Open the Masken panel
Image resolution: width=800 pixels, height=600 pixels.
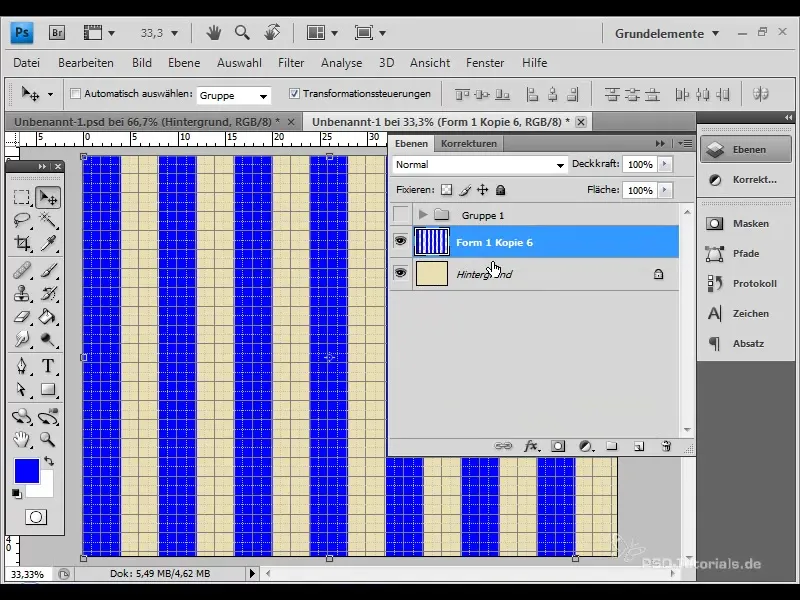[x=745, y=223]
